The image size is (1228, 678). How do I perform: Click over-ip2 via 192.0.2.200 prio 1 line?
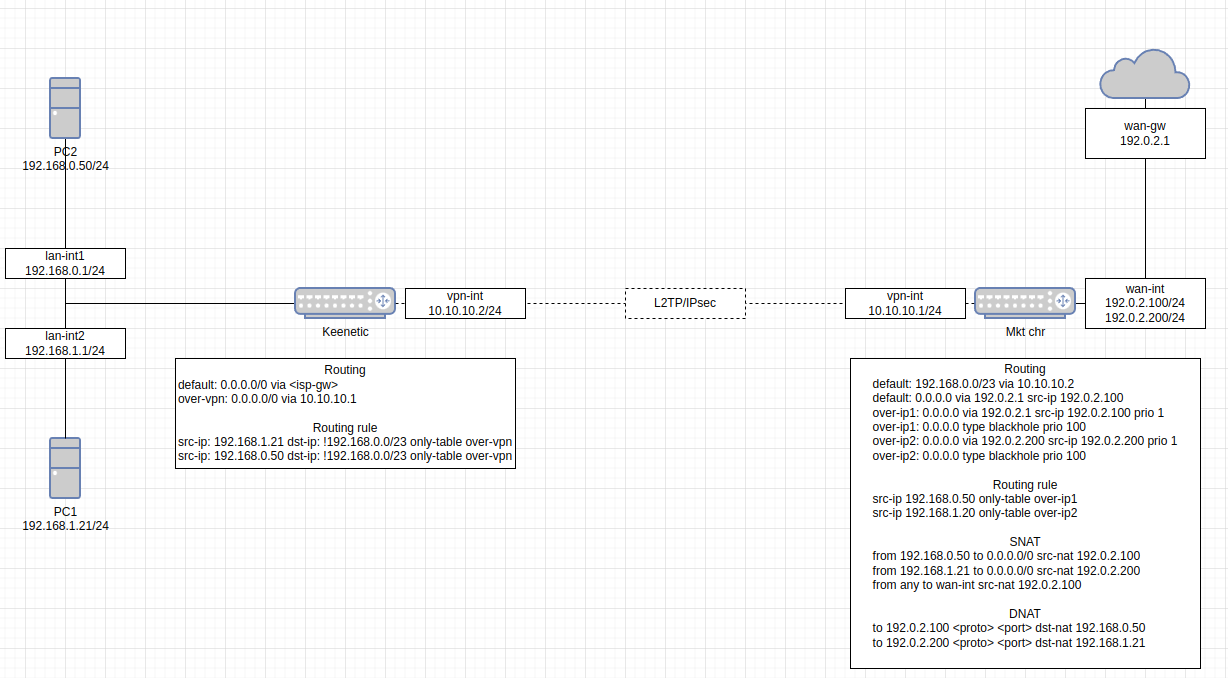point(1024,440)
